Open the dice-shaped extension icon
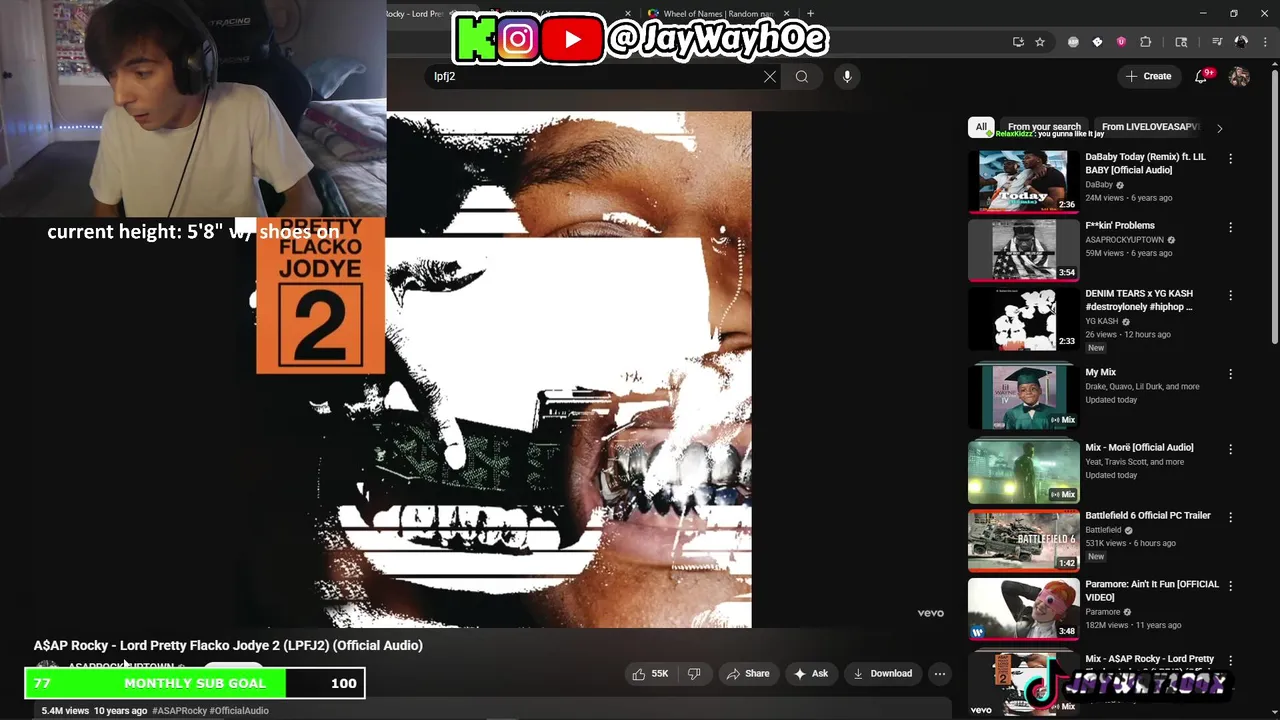 pyautogui.click(x=1097, y=42)
